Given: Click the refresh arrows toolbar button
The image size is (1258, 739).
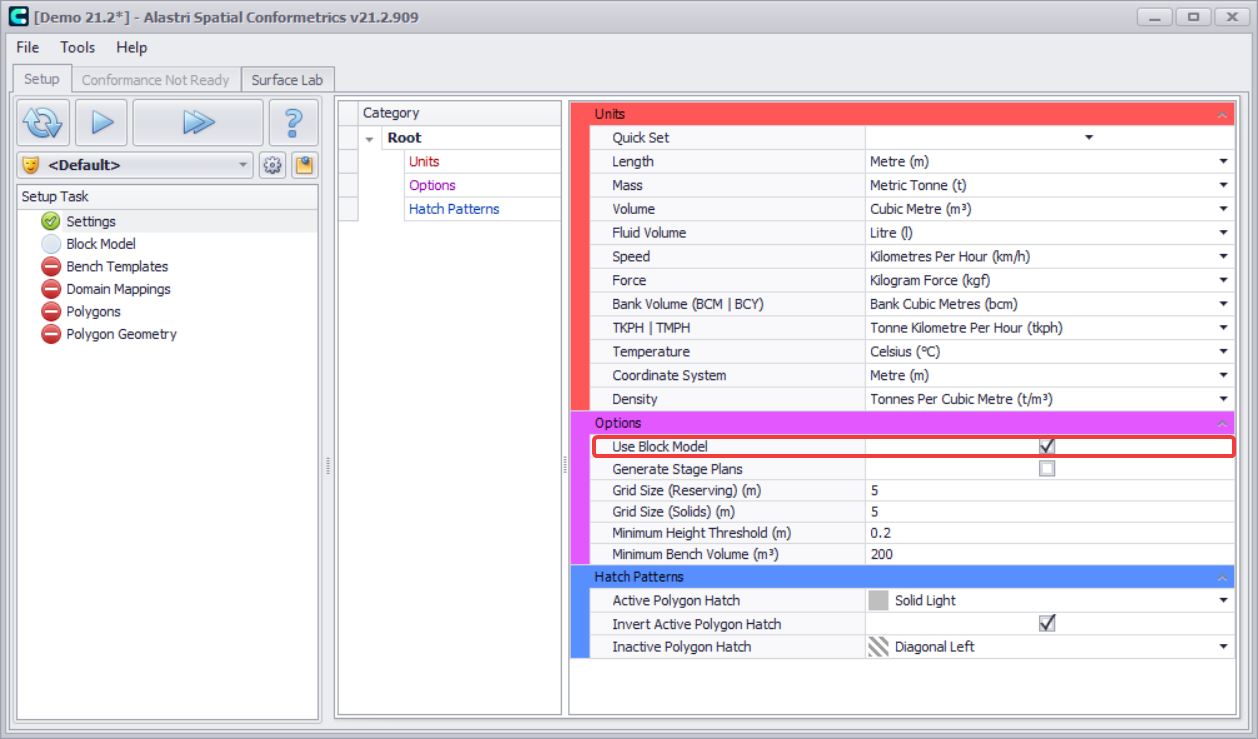Looking at the screenshot, I should point(43,123).
